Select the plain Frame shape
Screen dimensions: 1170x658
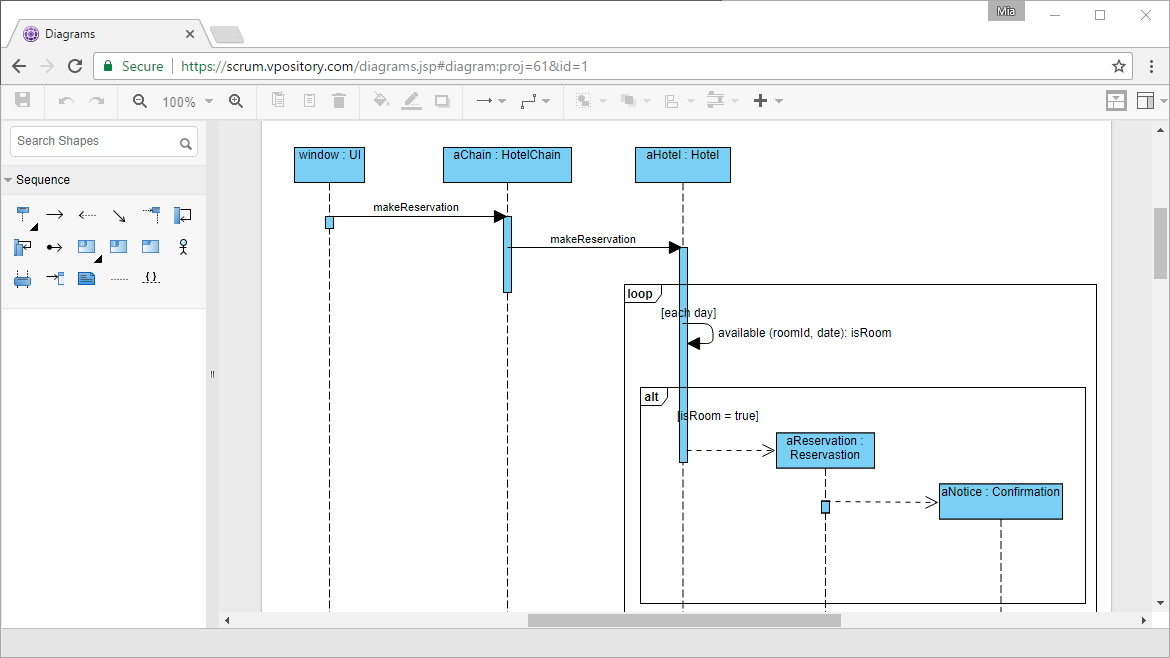151,246
